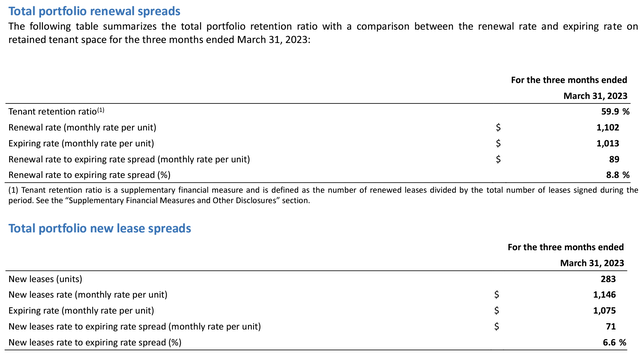Click the footnote (1) superscript marker
This screenshot has height=364, width=640.
[101, 110]
